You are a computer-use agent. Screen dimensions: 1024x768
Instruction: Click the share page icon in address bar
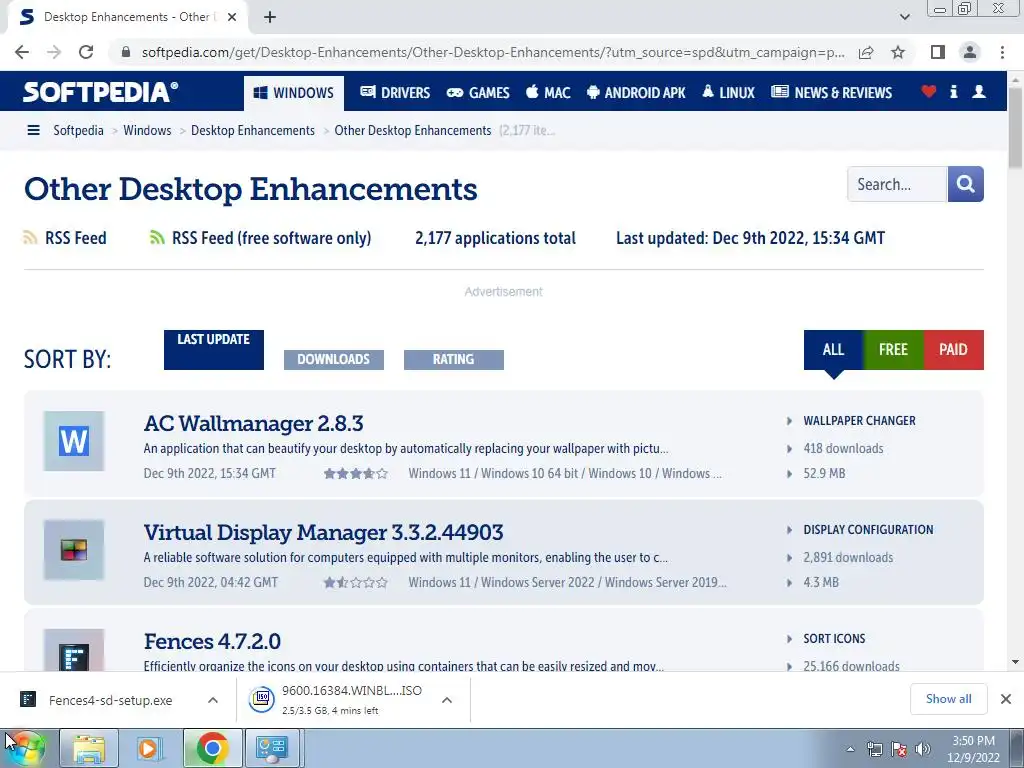pos(866,52)
